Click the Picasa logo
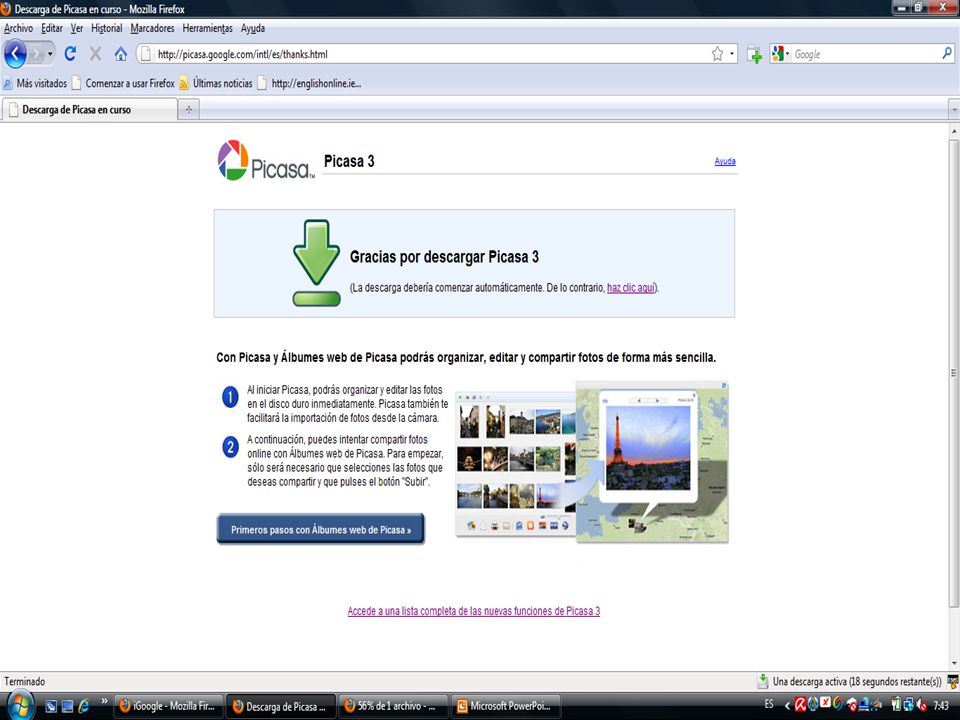The width and height of the screenshot is (960, 720). pyautogui.click(x=266, y=160)
